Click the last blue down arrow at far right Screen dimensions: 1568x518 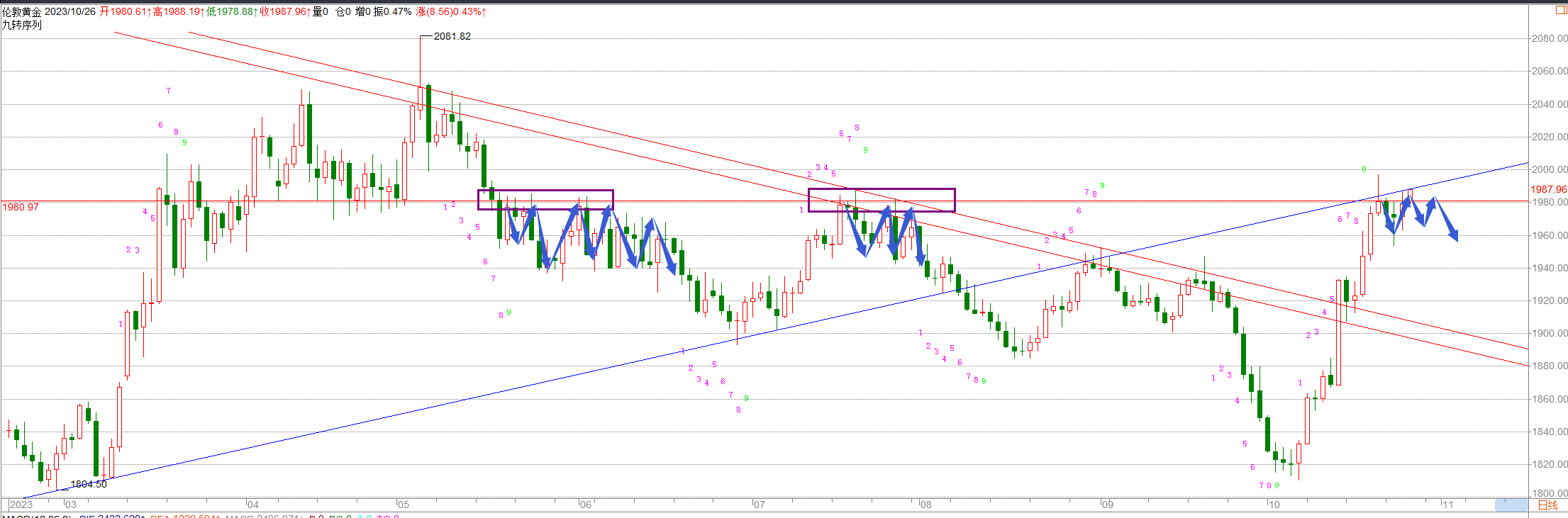[1451, 234]
